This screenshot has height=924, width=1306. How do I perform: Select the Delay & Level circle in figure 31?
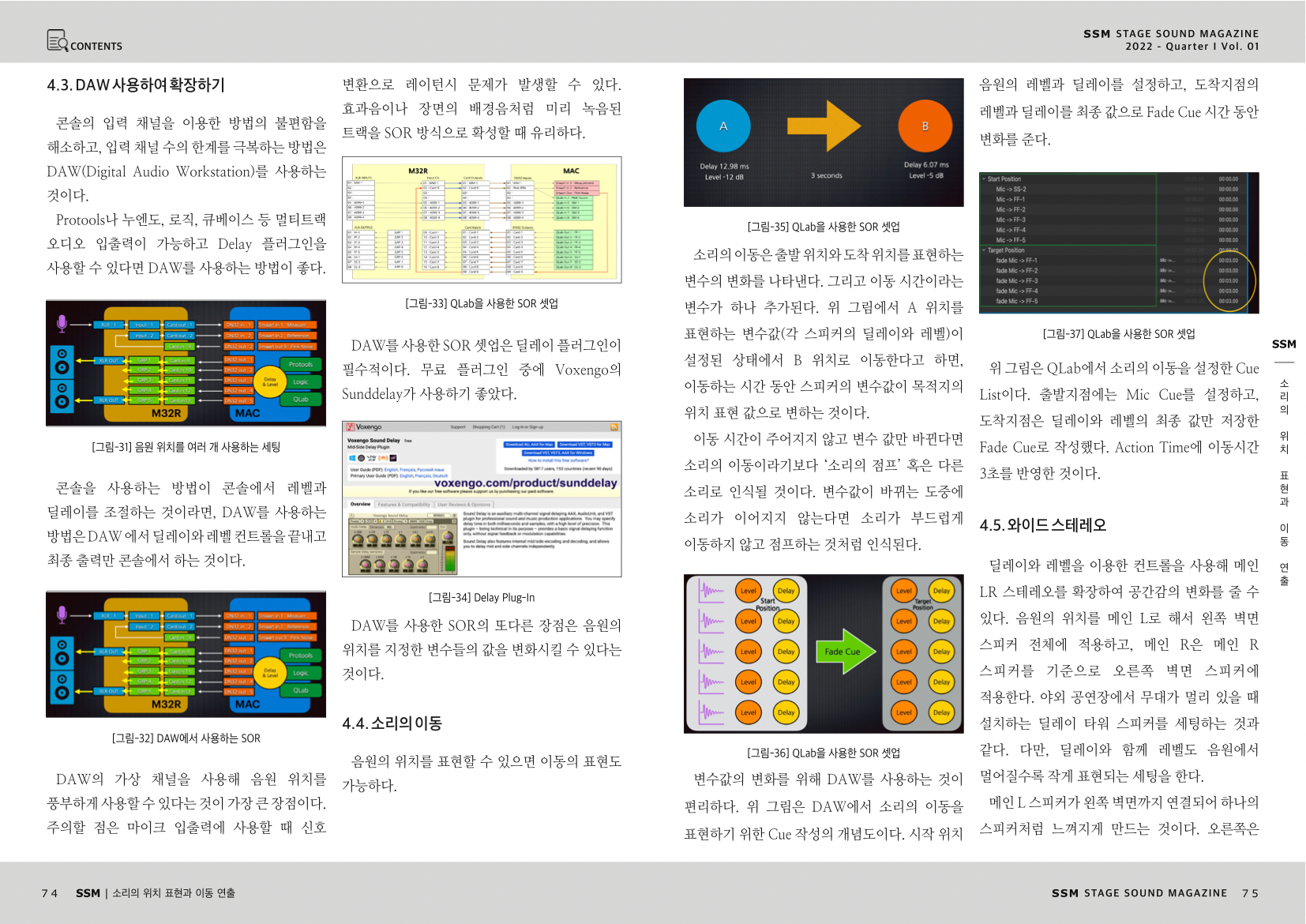[x=270, y=381]
